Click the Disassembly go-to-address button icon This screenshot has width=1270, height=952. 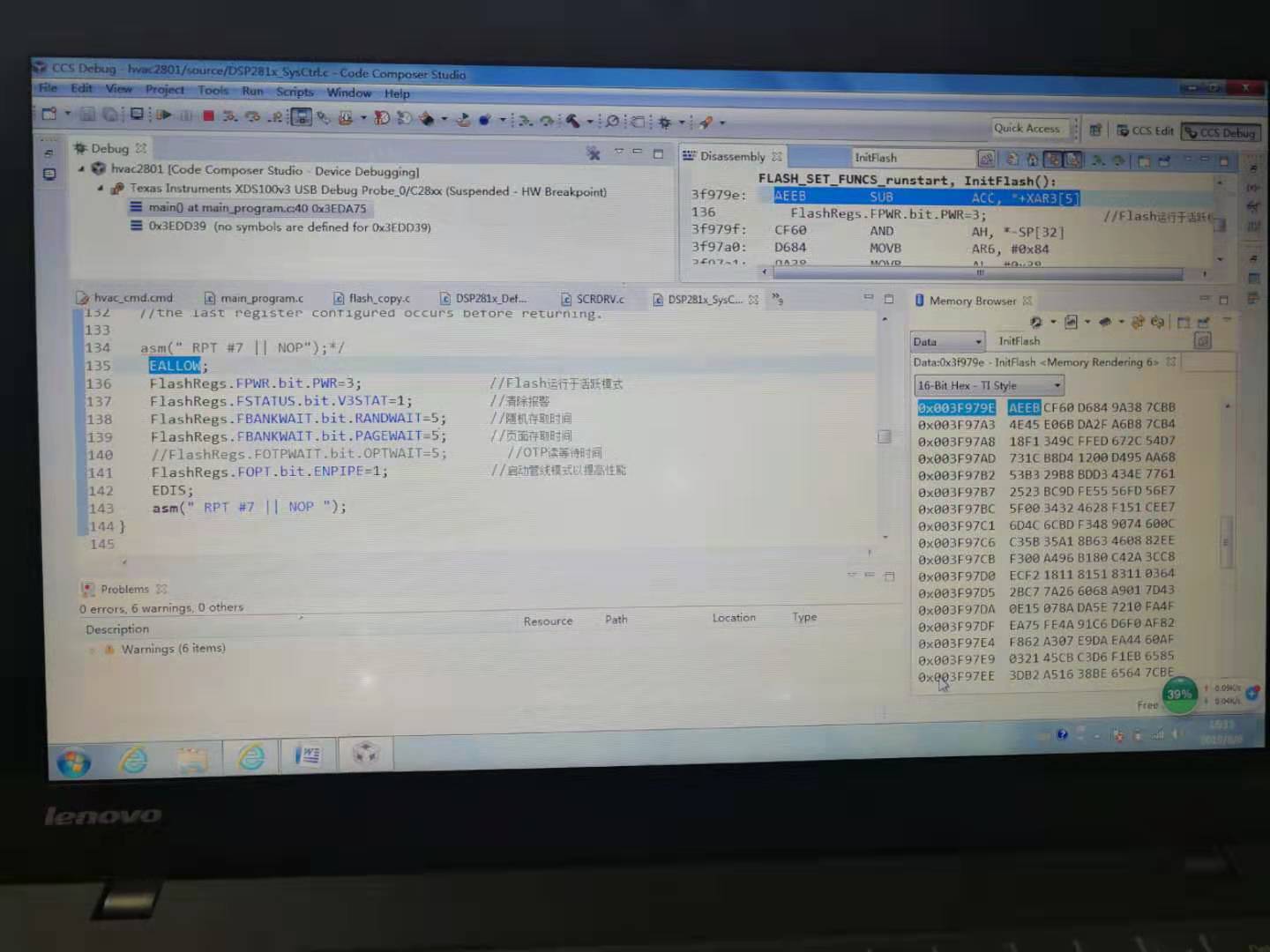986,159
